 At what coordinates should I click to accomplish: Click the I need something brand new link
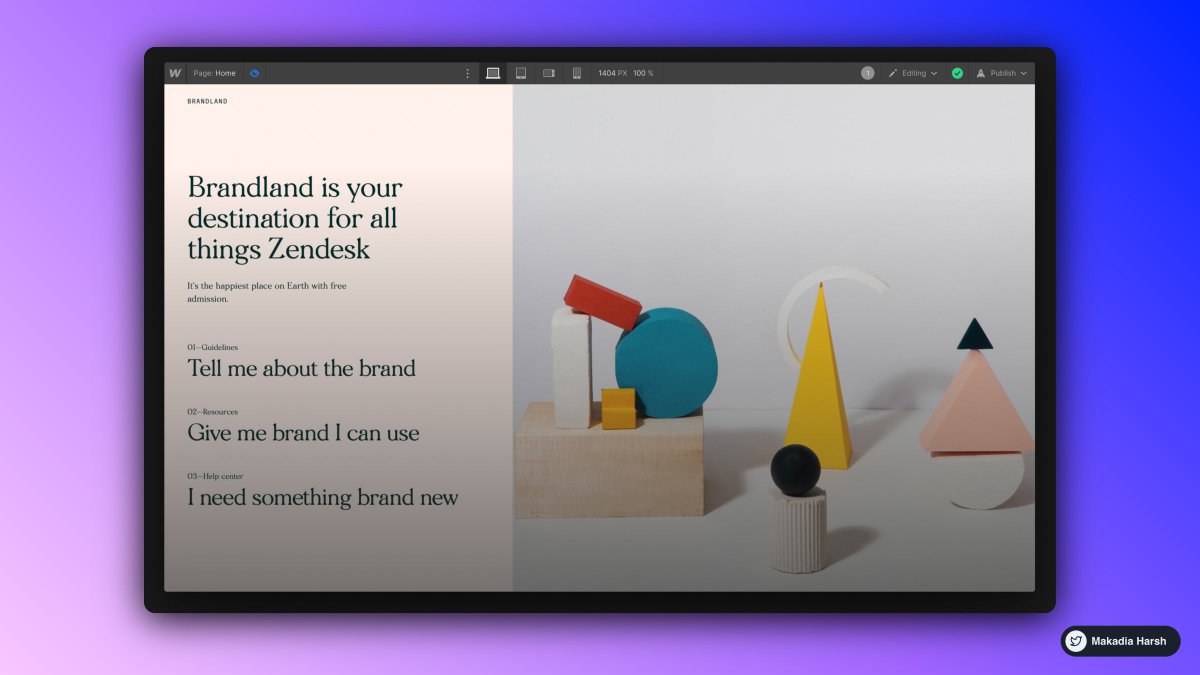pos(322,497)
